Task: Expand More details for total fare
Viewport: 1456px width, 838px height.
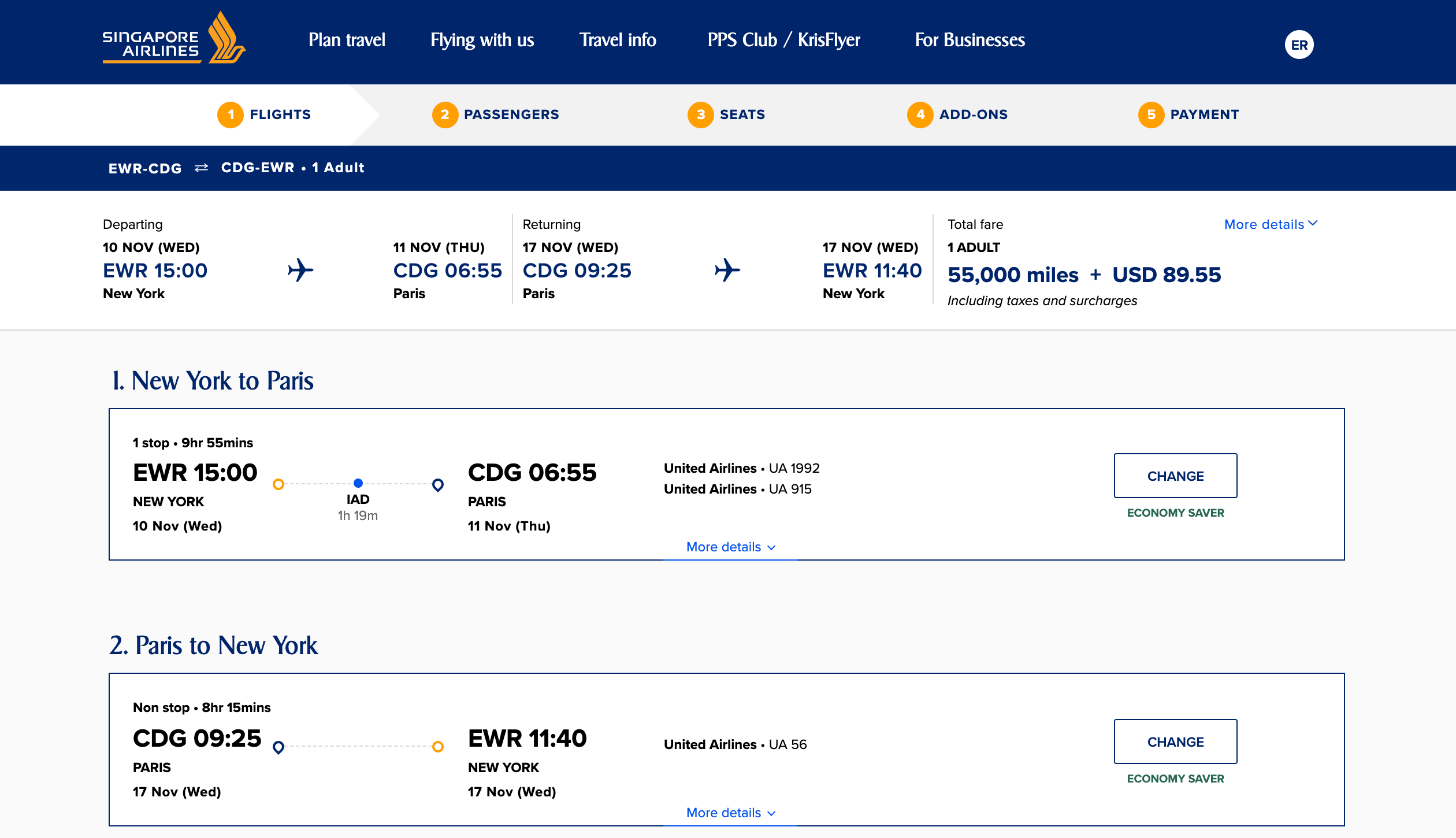Action: [1271, 224]
